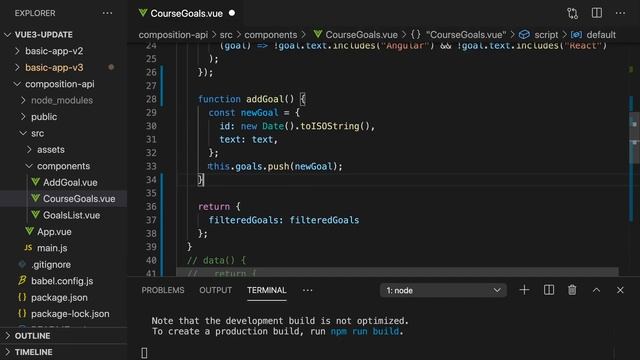Click the Vue icon on CourseGoals.vue tab
640x360 pixels.
click(143, 13)
